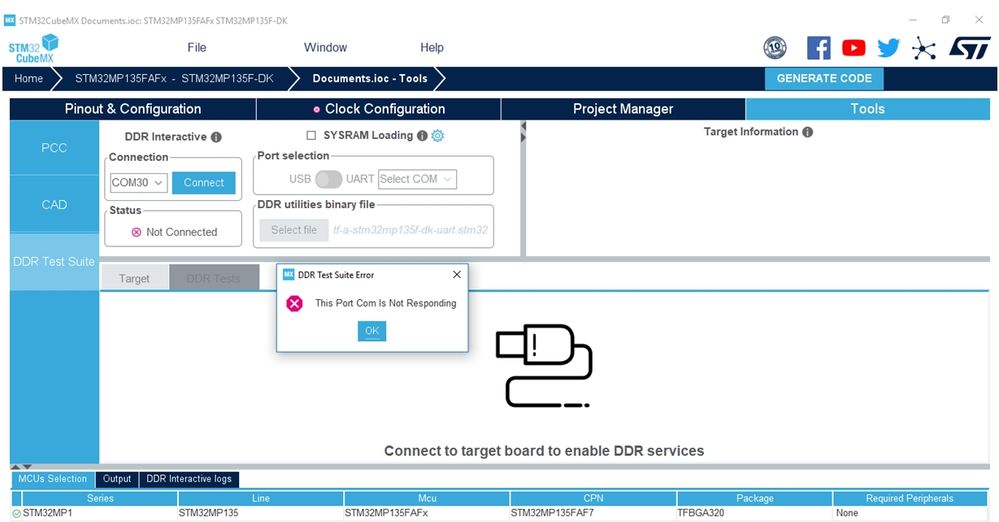This screenshot has height=522, width=999.
Task: Open the File menu
Action: [197, 48]
